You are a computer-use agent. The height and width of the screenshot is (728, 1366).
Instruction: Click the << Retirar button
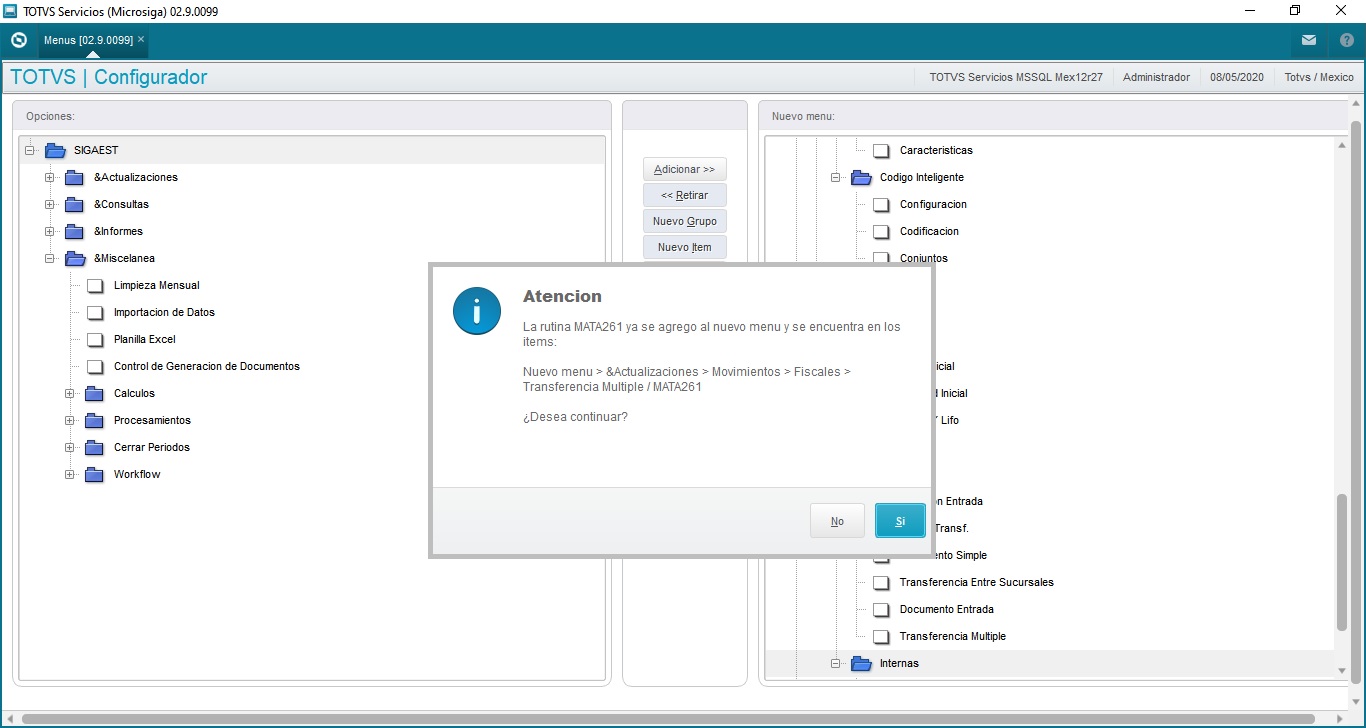tap(685, 195)
